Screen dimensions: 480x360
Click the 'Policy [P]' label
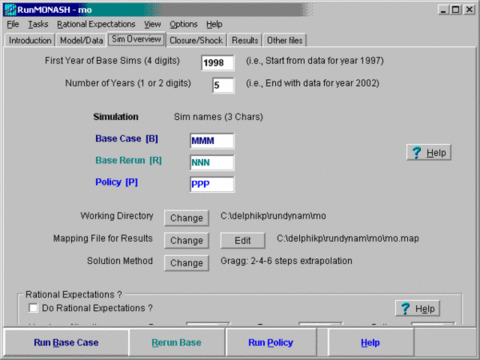click(x=116, y=182)
